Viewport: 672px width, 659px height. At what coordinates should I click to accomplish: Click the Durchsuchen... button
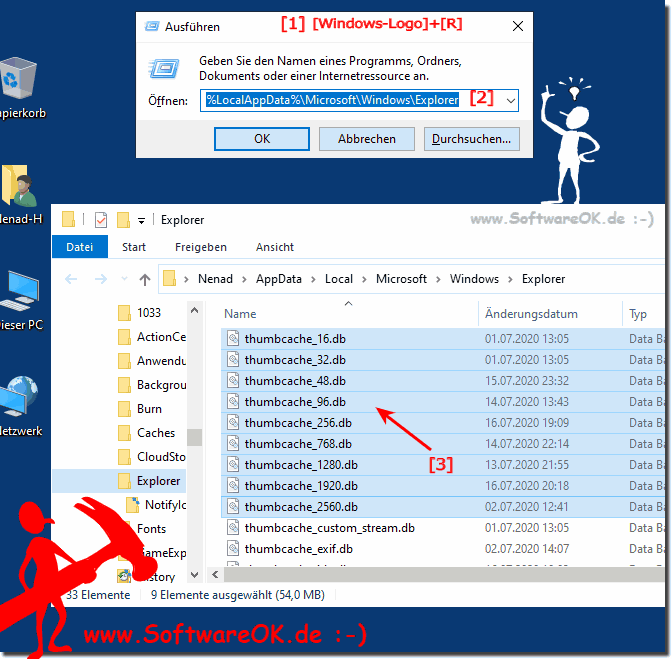471,139
